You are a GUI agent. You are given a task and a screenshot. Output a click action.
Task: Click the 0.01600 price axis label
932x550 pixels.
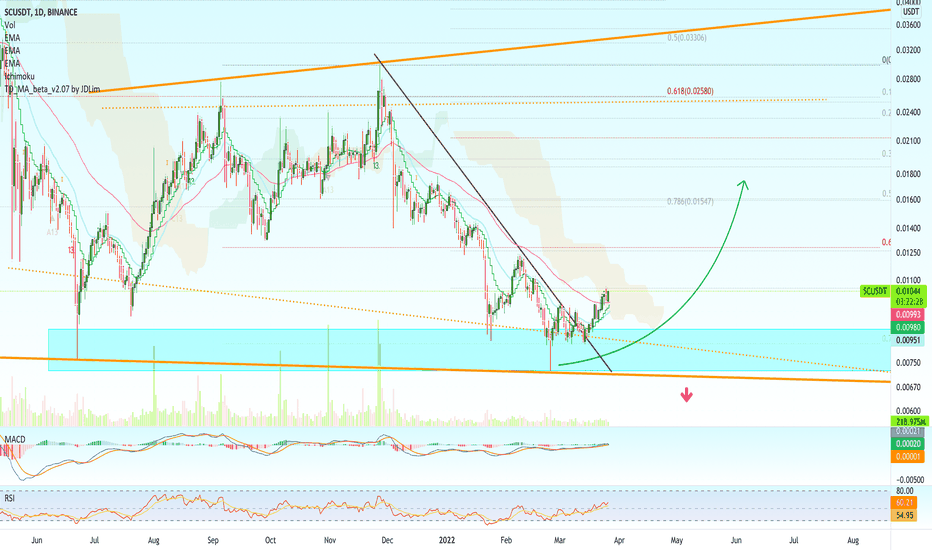[908, 200]
